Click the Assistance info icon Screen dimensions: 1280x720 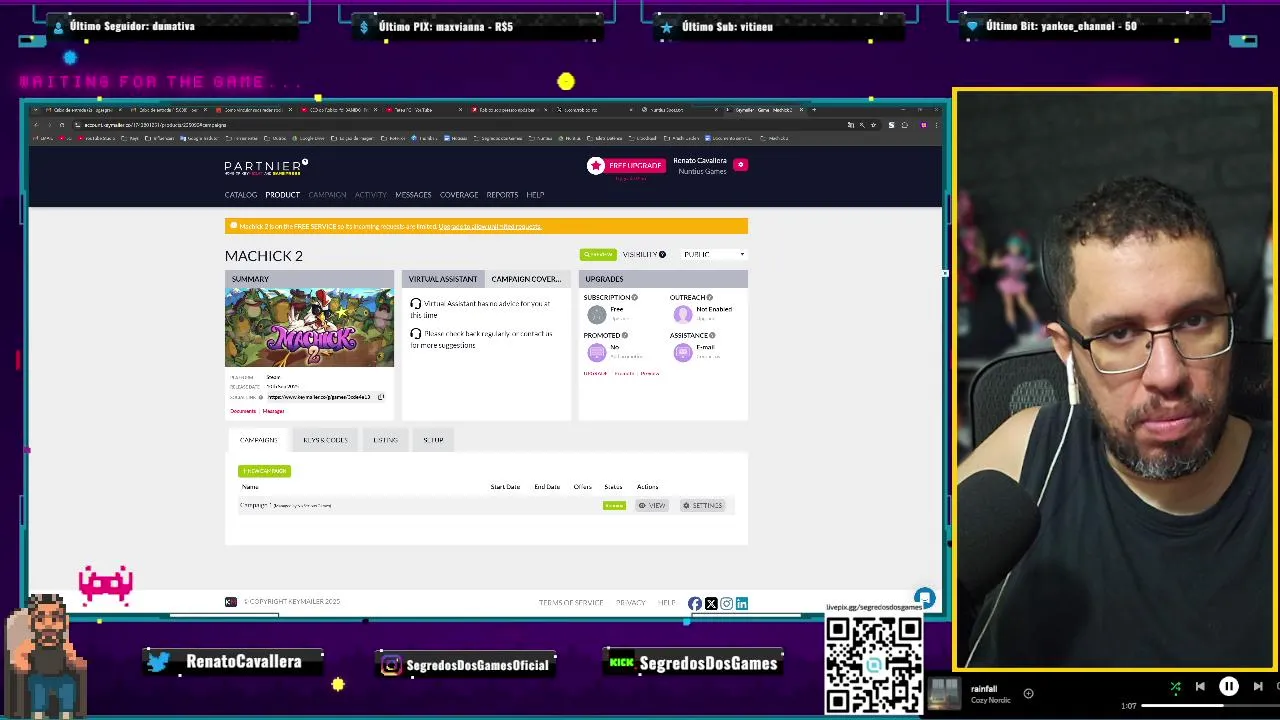(x=712, y=335)
